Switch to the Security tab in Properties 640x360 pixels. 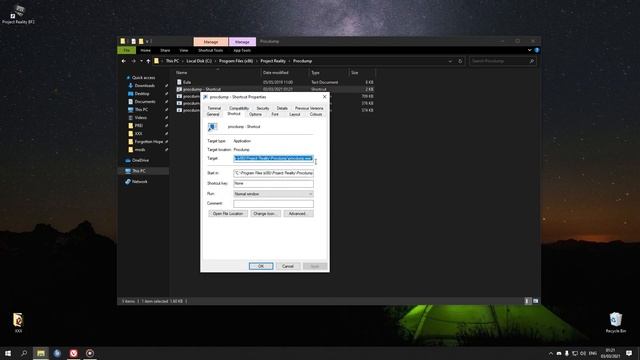263,109
